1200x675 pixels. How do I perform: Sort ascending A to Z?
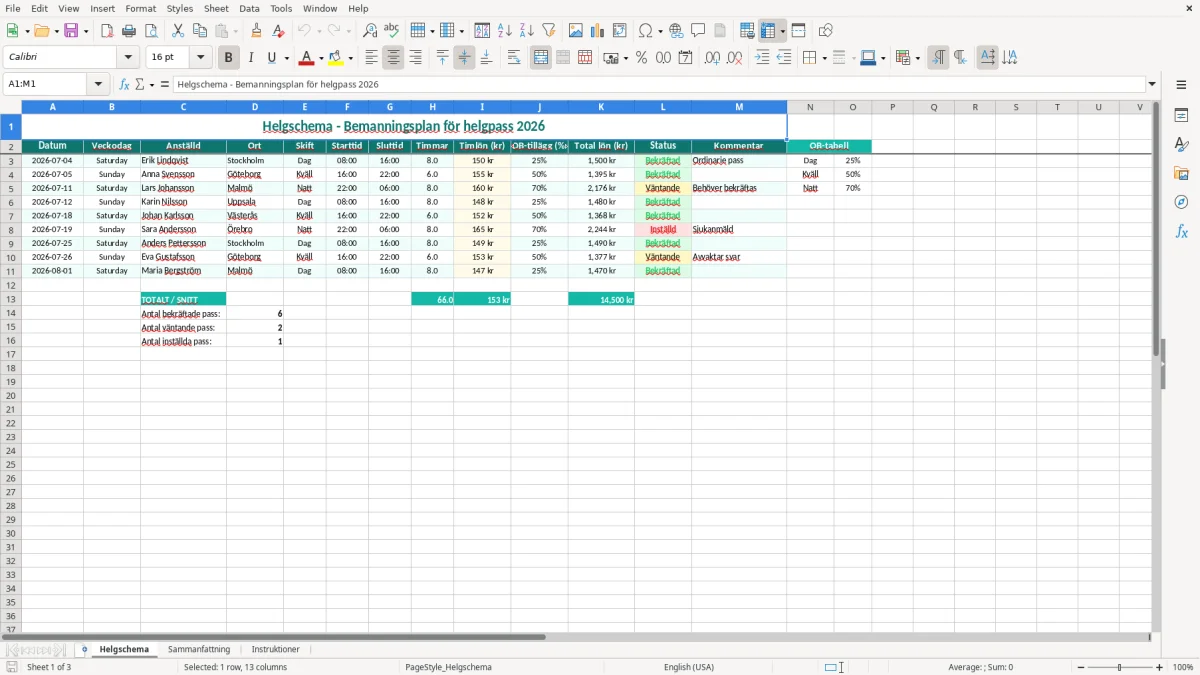505,31
